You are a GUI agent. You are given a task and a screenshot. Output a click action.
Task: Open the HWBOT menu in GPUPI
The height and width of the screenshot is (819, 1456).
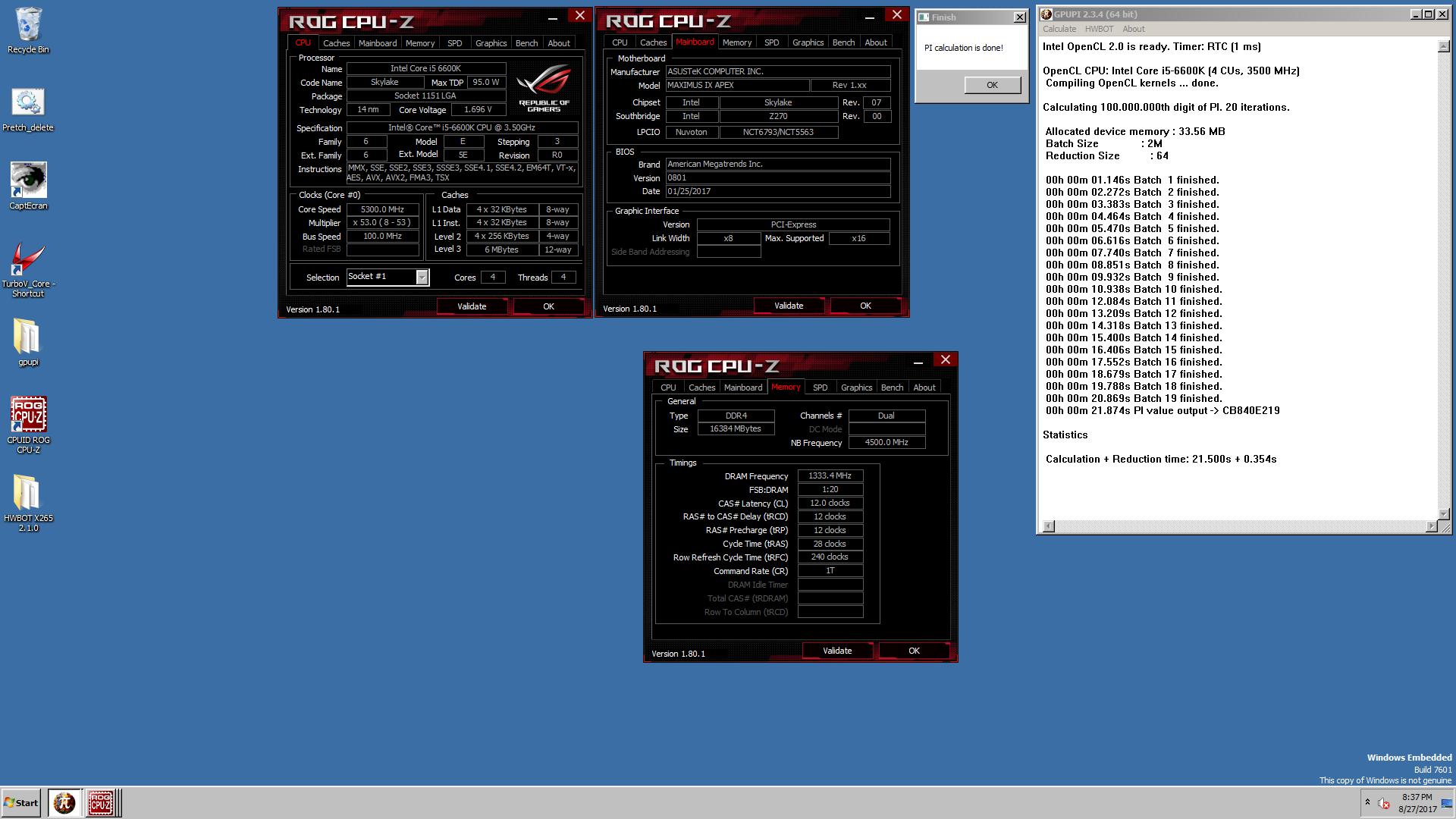tap(1099, 29)
